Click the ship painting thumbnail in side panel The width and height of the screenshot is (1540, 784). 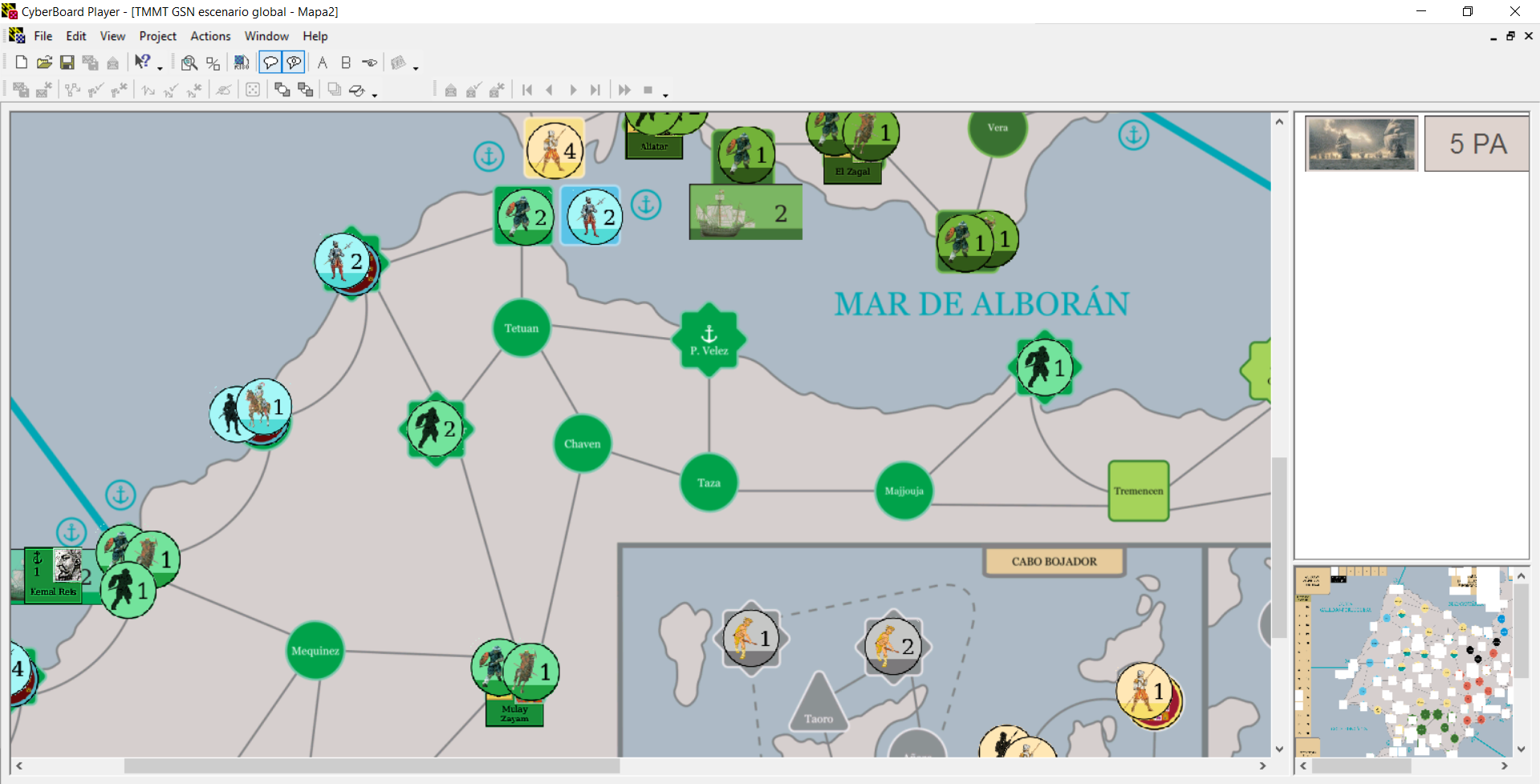(x=1362, y=144)
